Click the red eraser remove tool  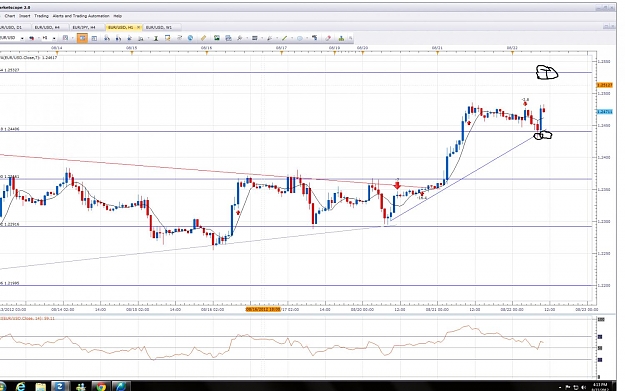[x=328, y=38]
